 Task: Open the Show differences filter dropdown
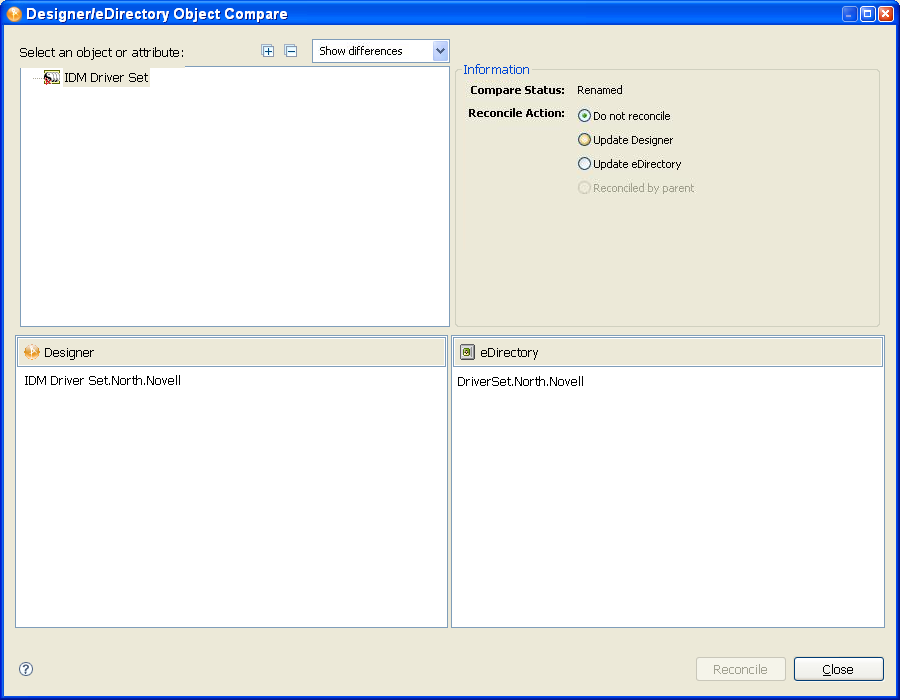click(x=381, y=51)
